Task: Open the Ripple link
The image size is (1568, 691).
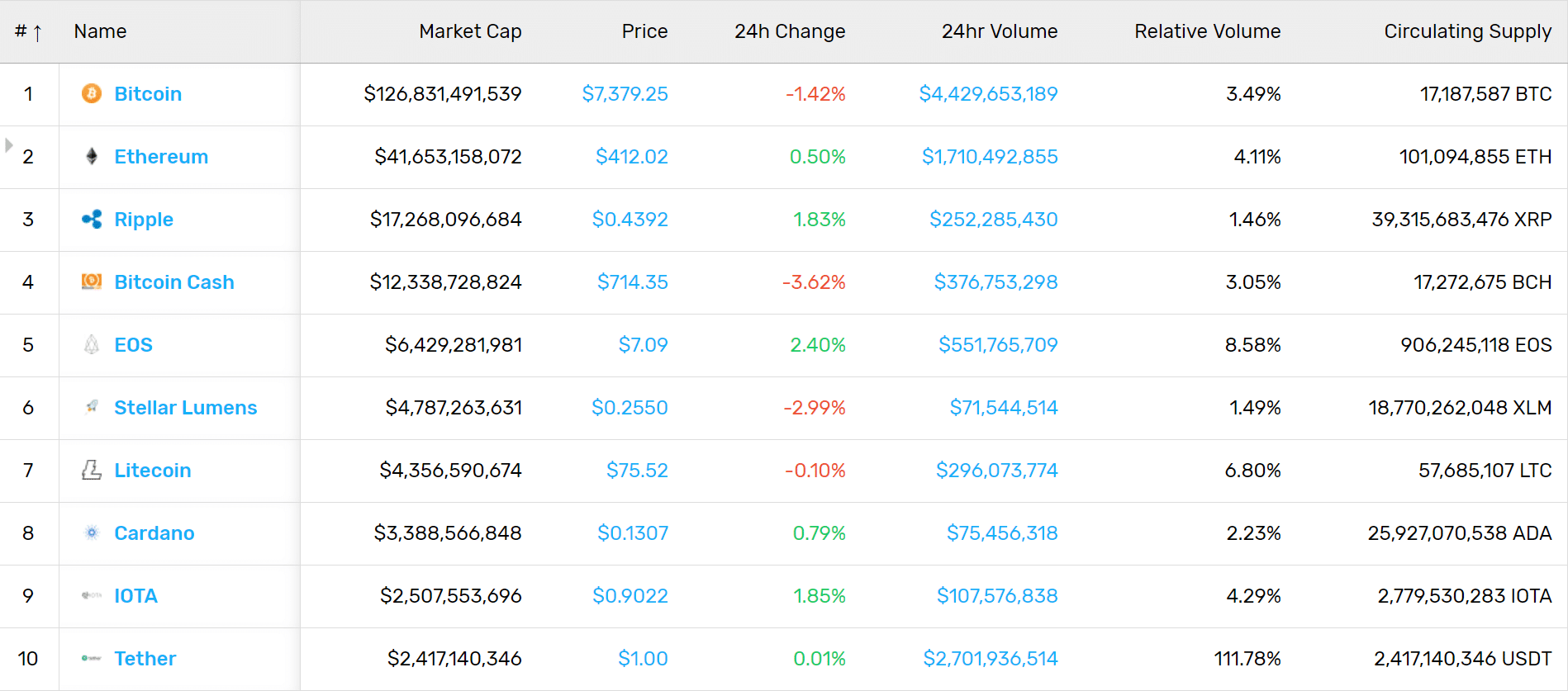Action: click(144, 220)
